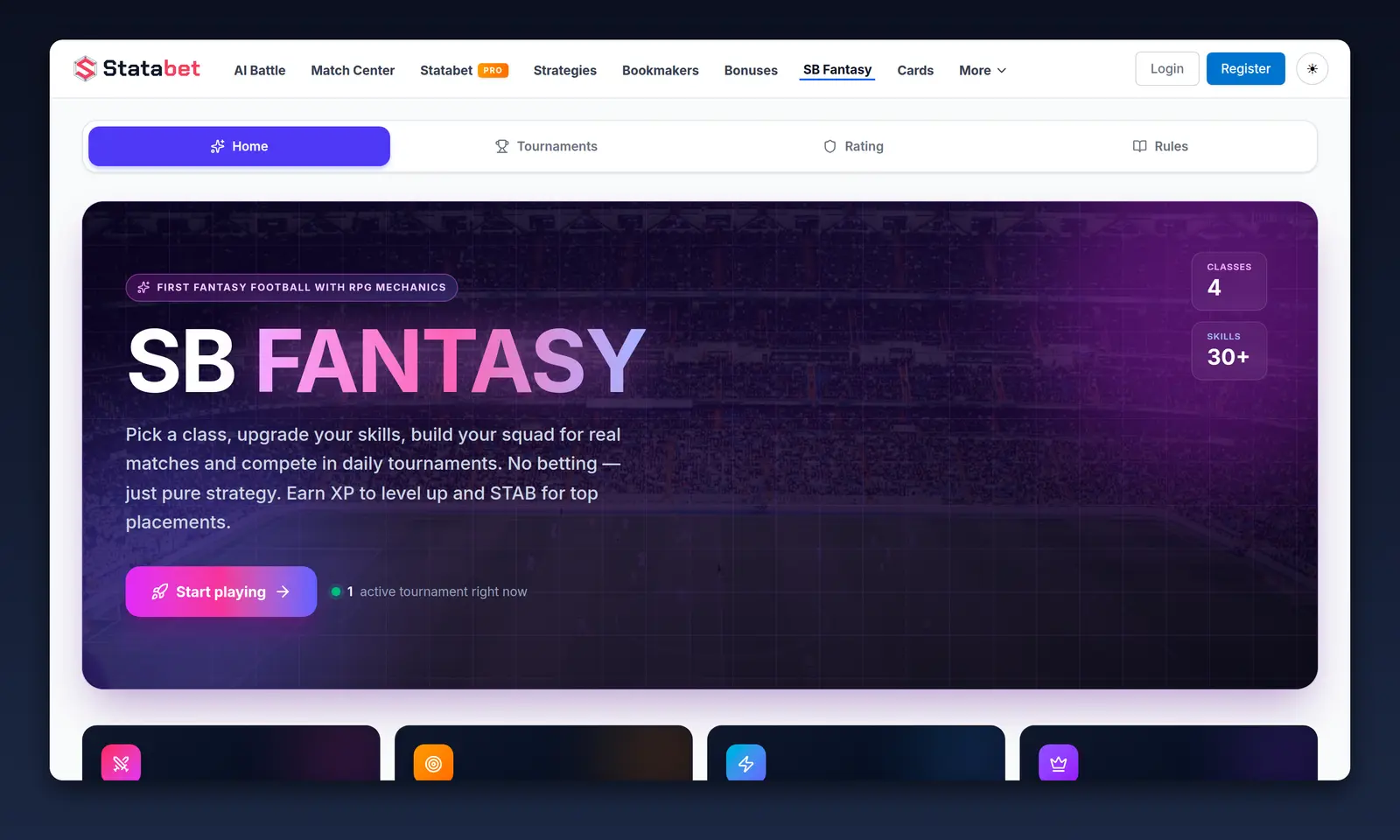Open the Cards section

tap(915, 70)
